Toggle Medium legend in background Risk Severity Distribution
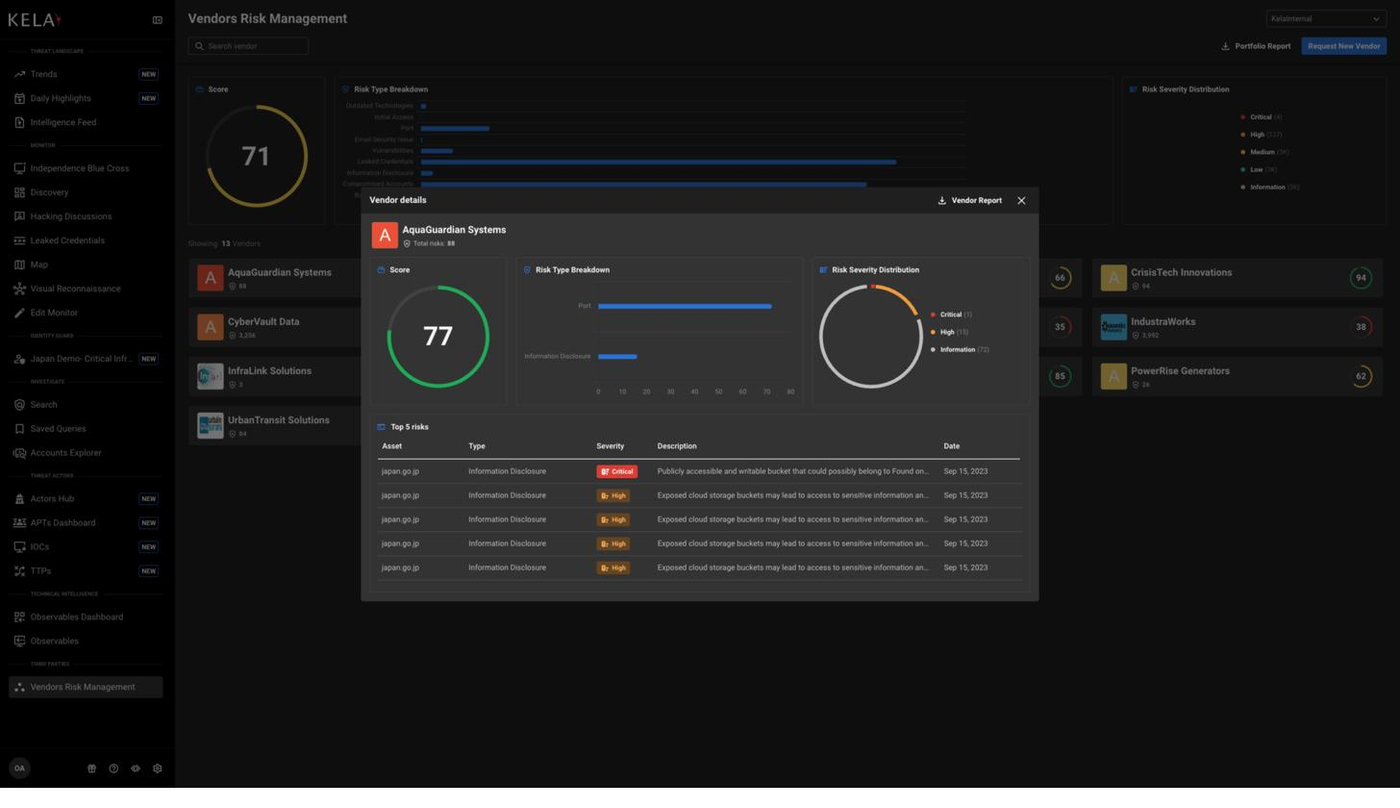The image size is (1400, 808). (1265, 152)
